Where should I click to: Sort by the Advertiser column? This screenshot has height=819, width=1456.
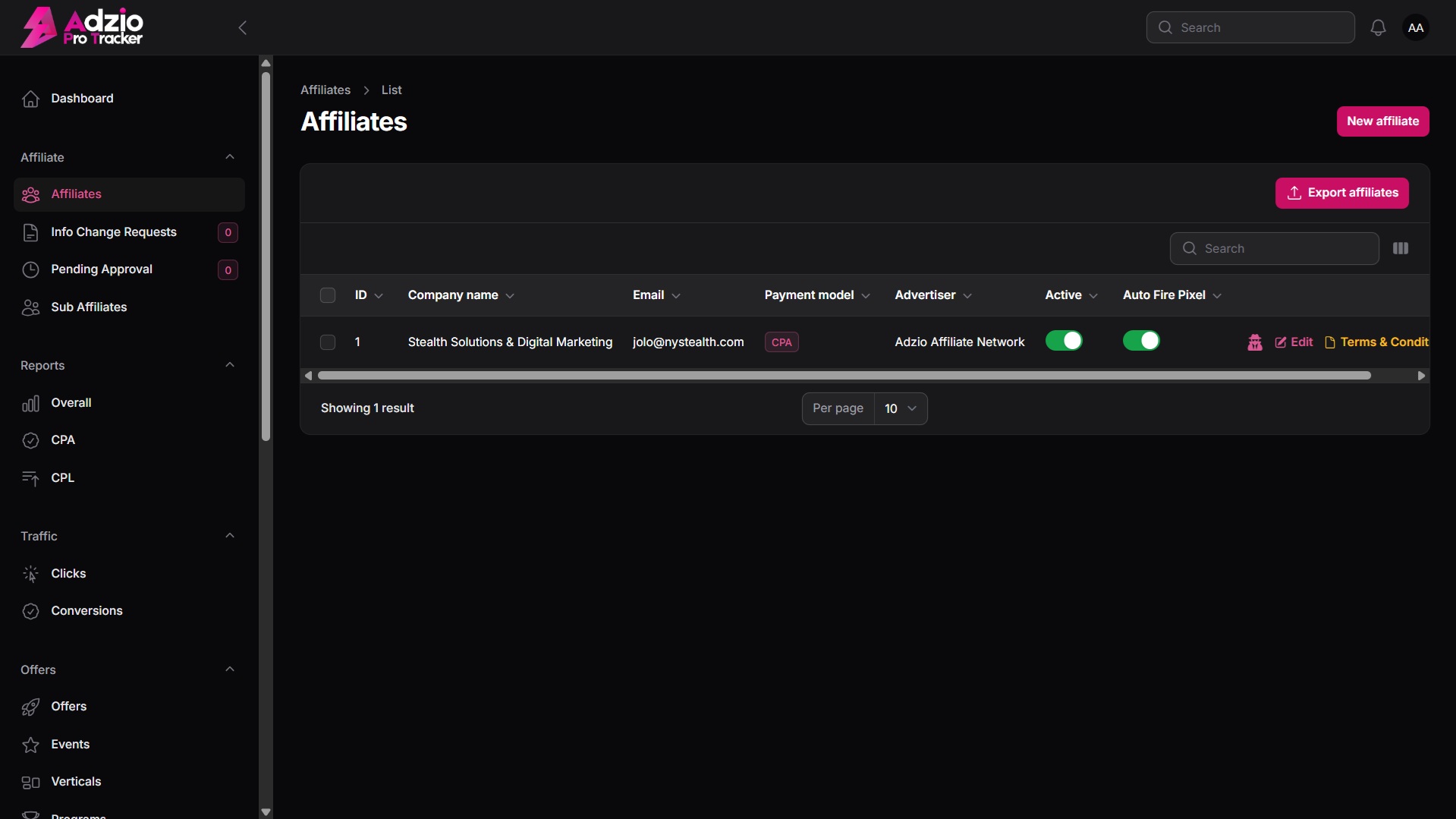point(933,295)
